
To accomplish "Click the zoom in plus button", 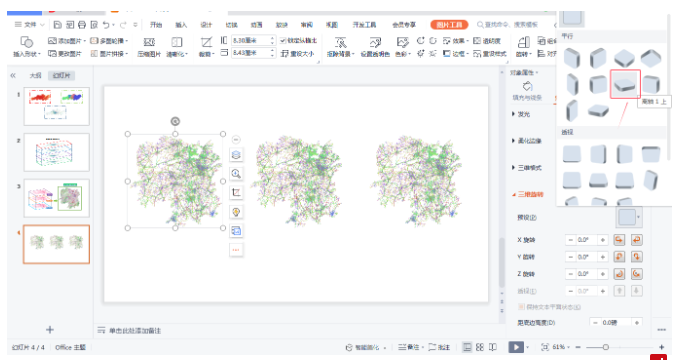I will (661, 347).
